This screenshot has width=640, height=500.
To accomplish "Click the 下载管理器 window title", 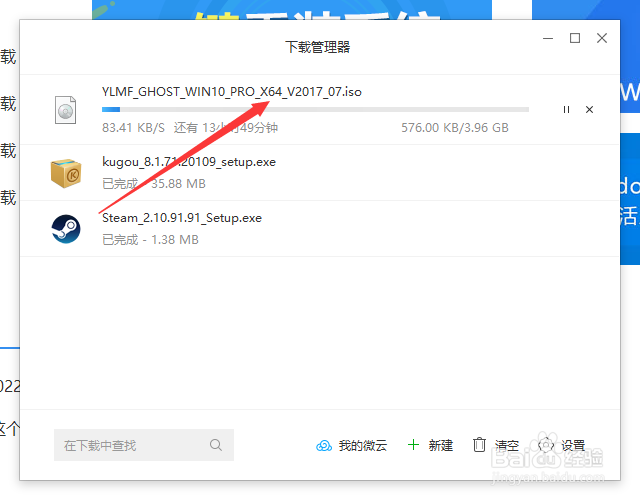I will [318, 47].
